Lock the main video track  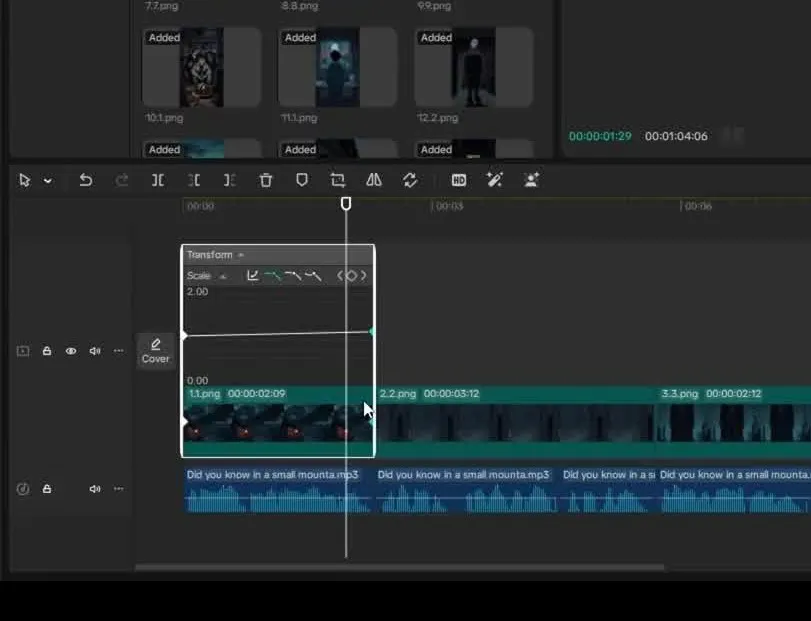tap(47, 351)
